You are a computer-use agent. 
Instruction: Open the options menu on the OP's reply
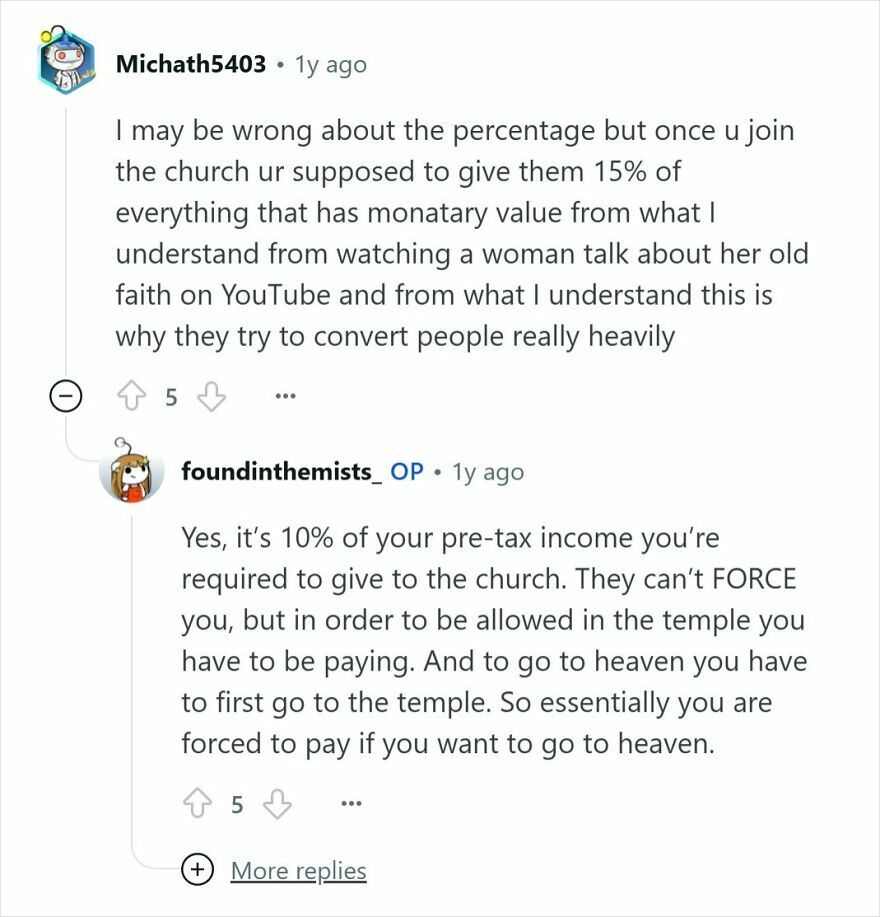(350, 802)
